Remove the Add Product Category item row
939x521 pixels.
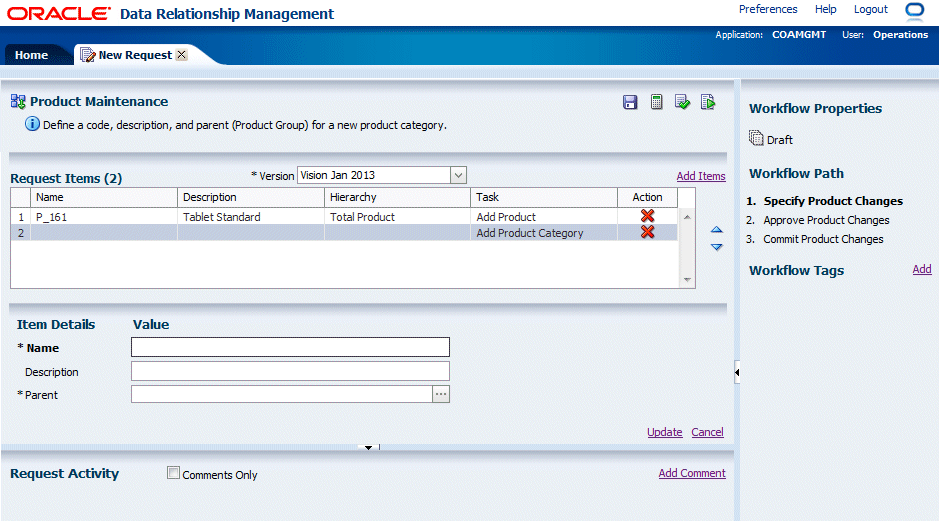pos(647,232)
